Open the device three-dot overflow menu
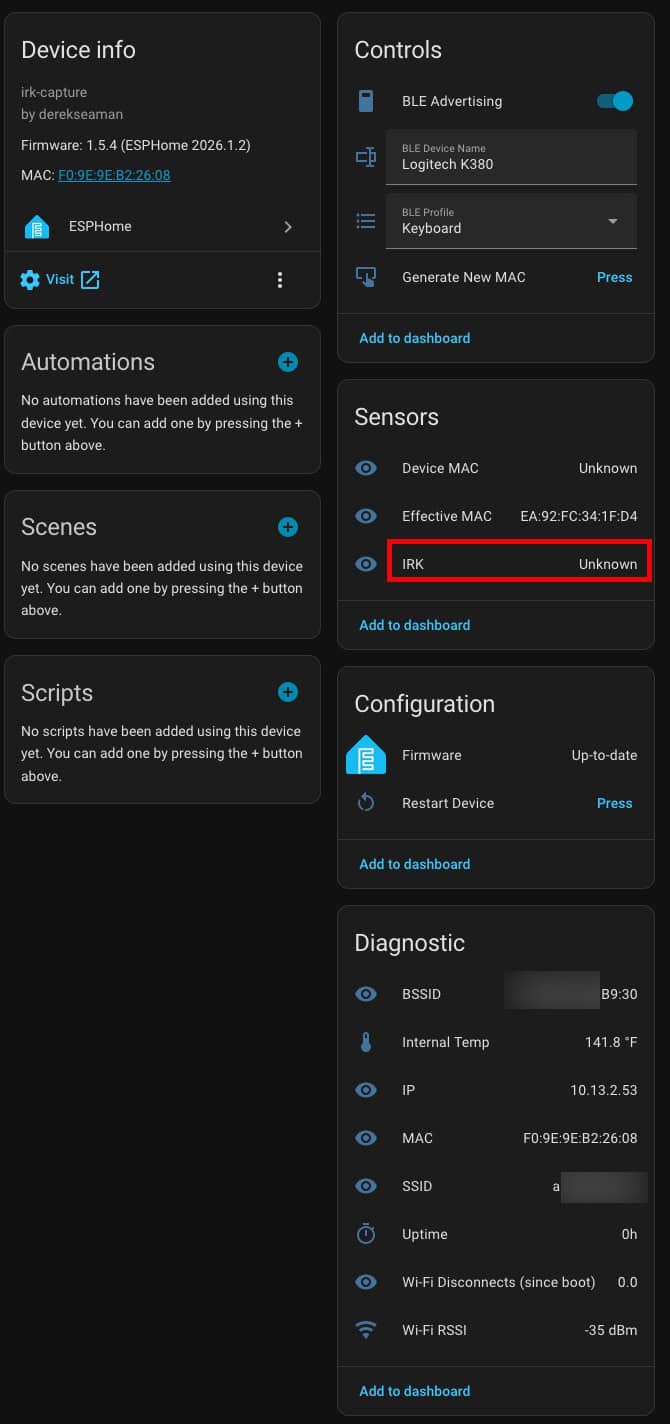Image resolution: width=670 pixels, height=1424 pixels. pos(280,280)
